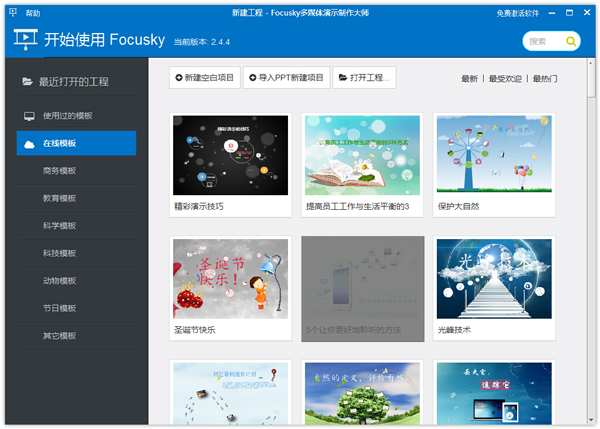Image resolution: width=600 pixels, height=429 pixels.
Task: Choose 商务模板 category
Action: click(77, 171)
